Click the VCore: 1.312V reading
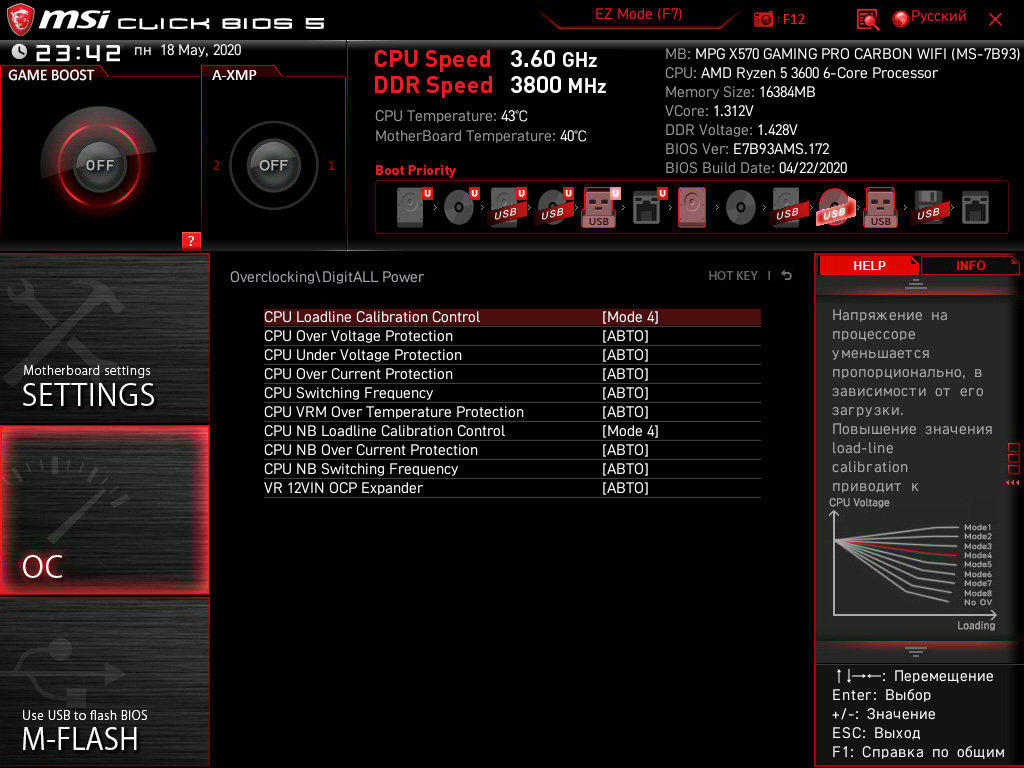Screen dimensions: 1024x768 (x=709, y=111)
